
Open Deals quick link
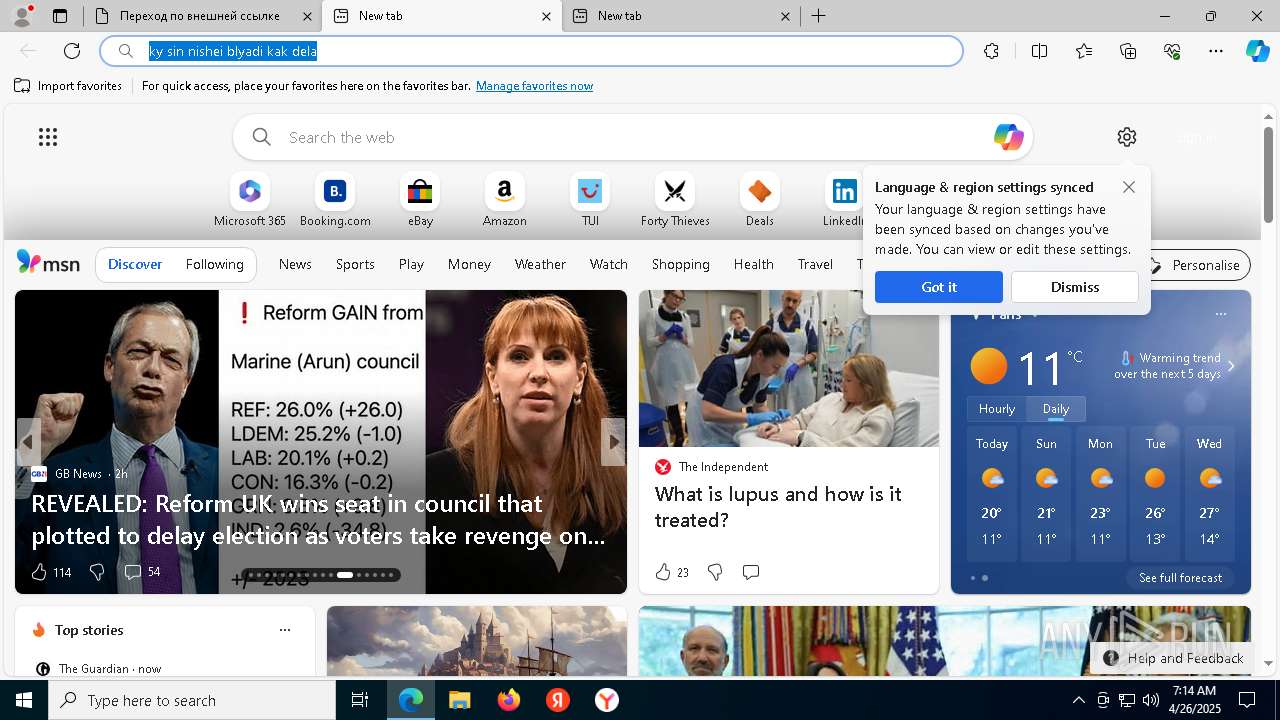760,200
